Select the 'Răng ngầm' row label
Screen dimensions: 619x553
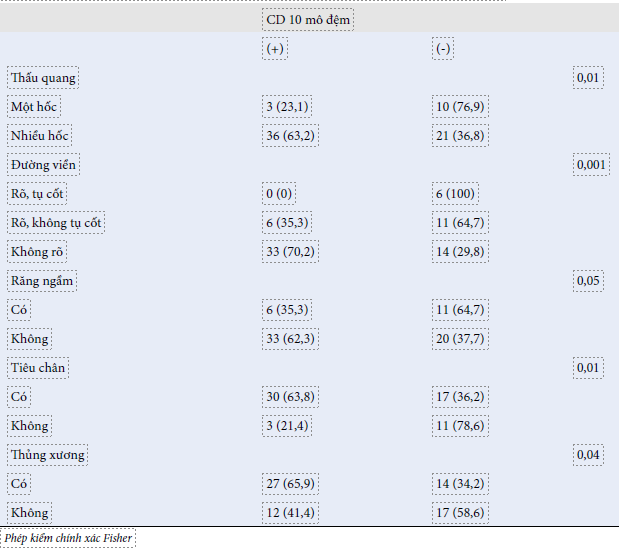click(x=42, y=281)
